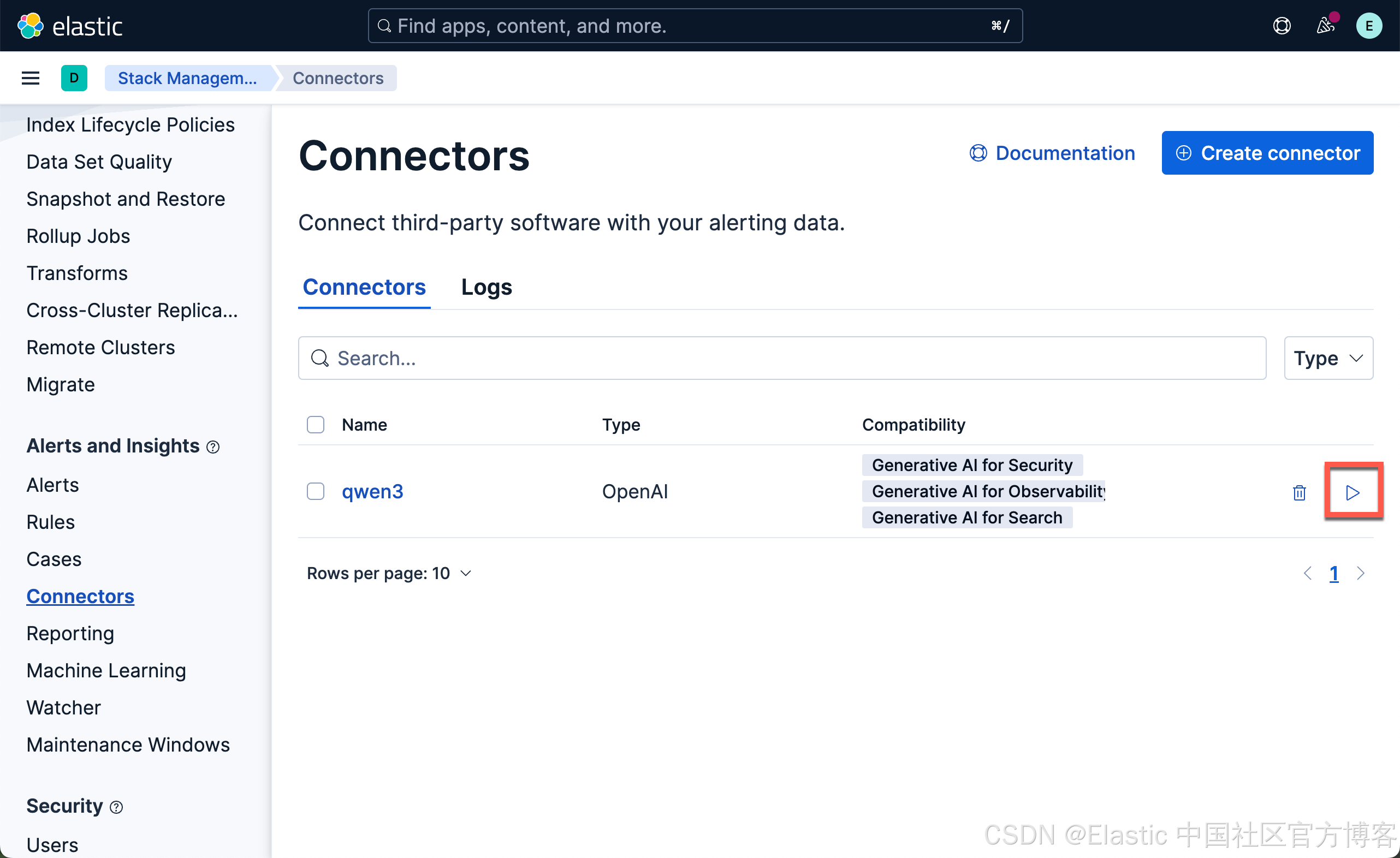Open Remote Clusters in sidebar

pyautogui.click(x=100, y=348)
